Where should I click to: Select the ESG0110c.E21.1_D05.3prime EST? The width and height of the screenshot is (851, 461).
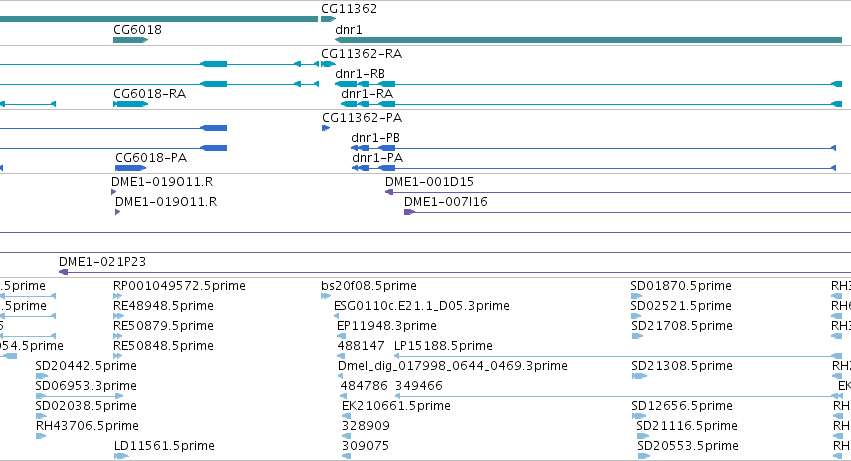coord(336,316)
